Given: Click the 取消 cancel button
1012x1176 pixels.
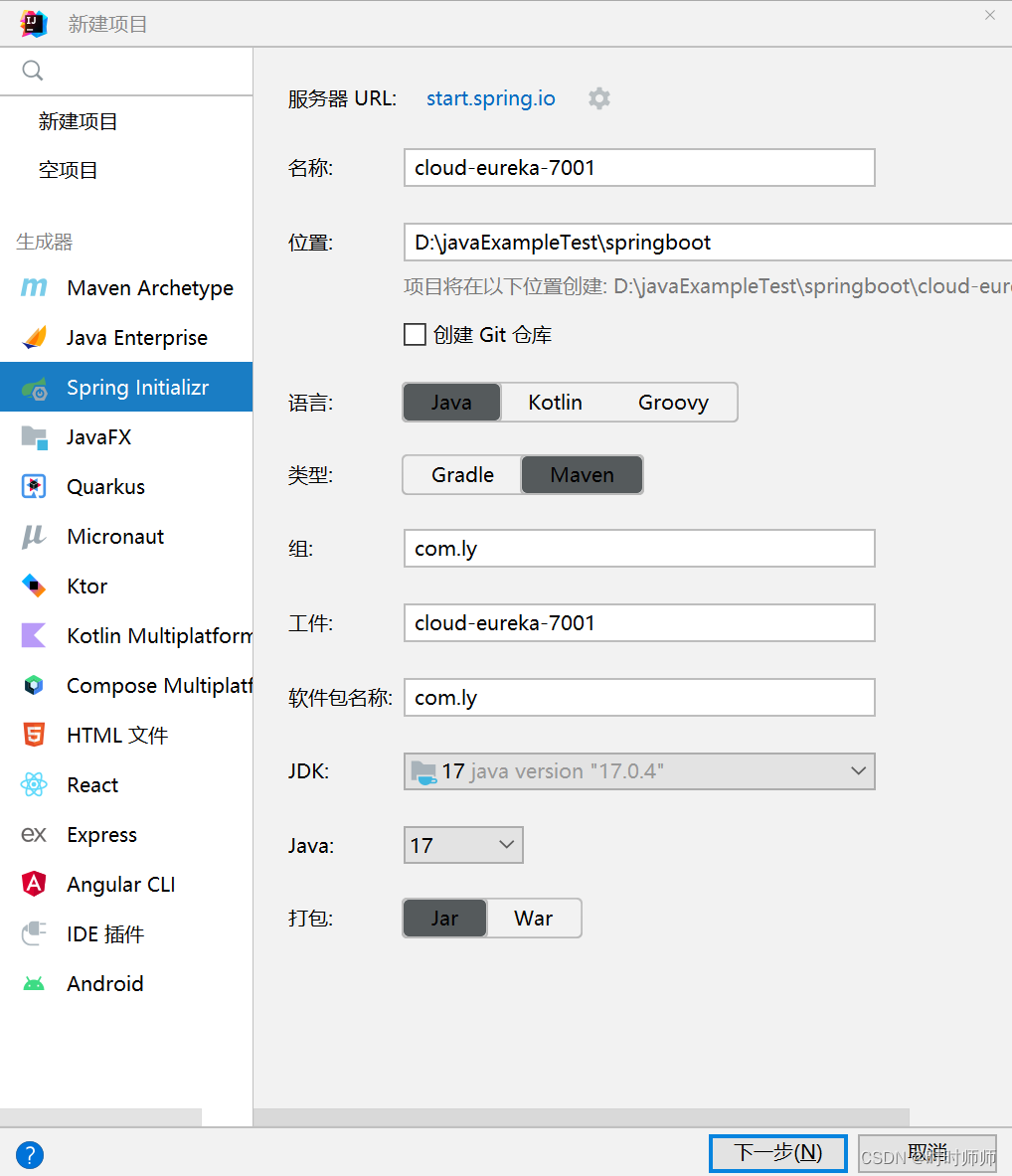Looking at the screenshot, I should click(x=928, y=1153).
